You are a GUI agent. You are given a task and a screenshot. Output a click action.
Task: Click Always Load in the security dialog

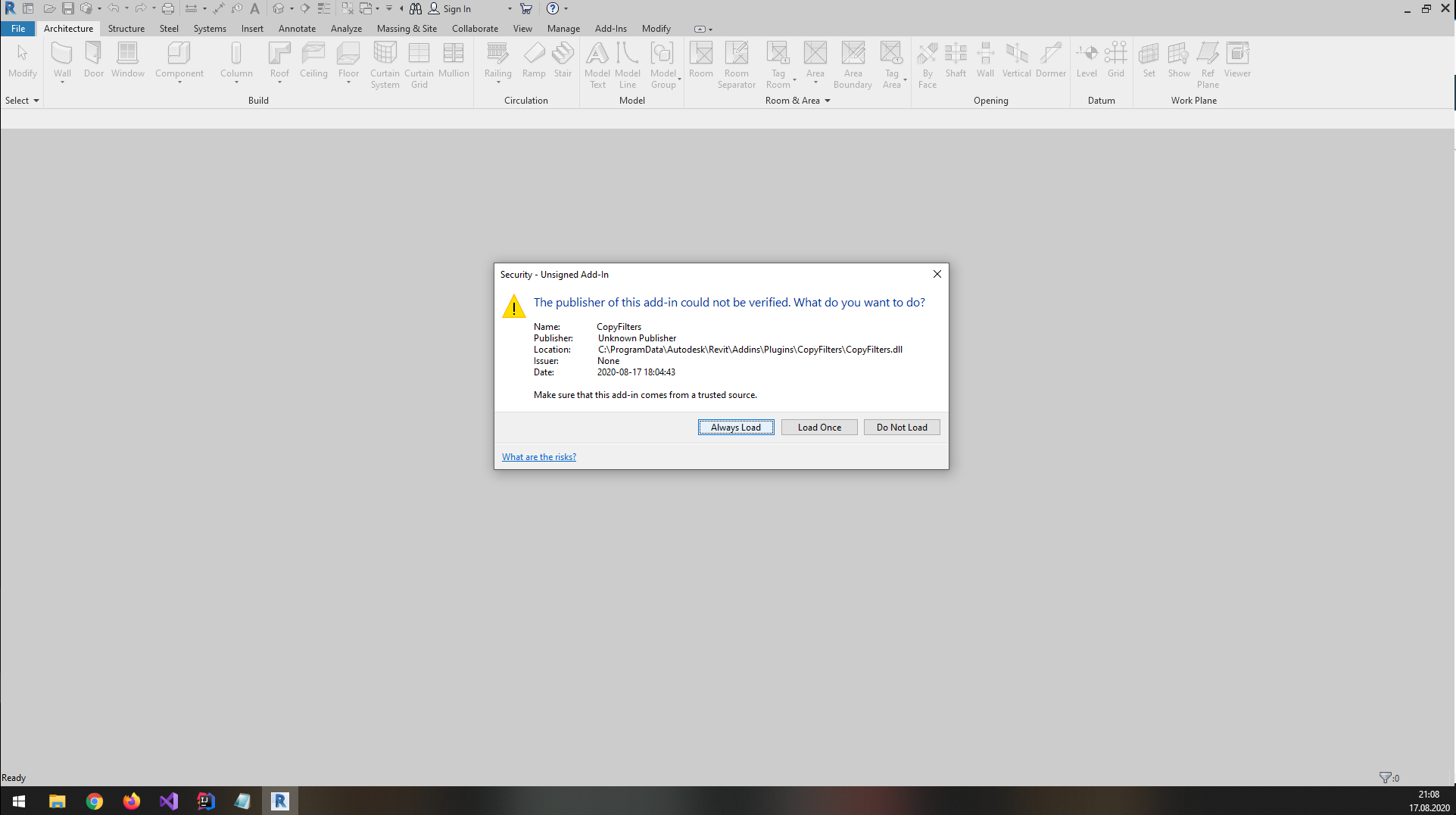736,428
